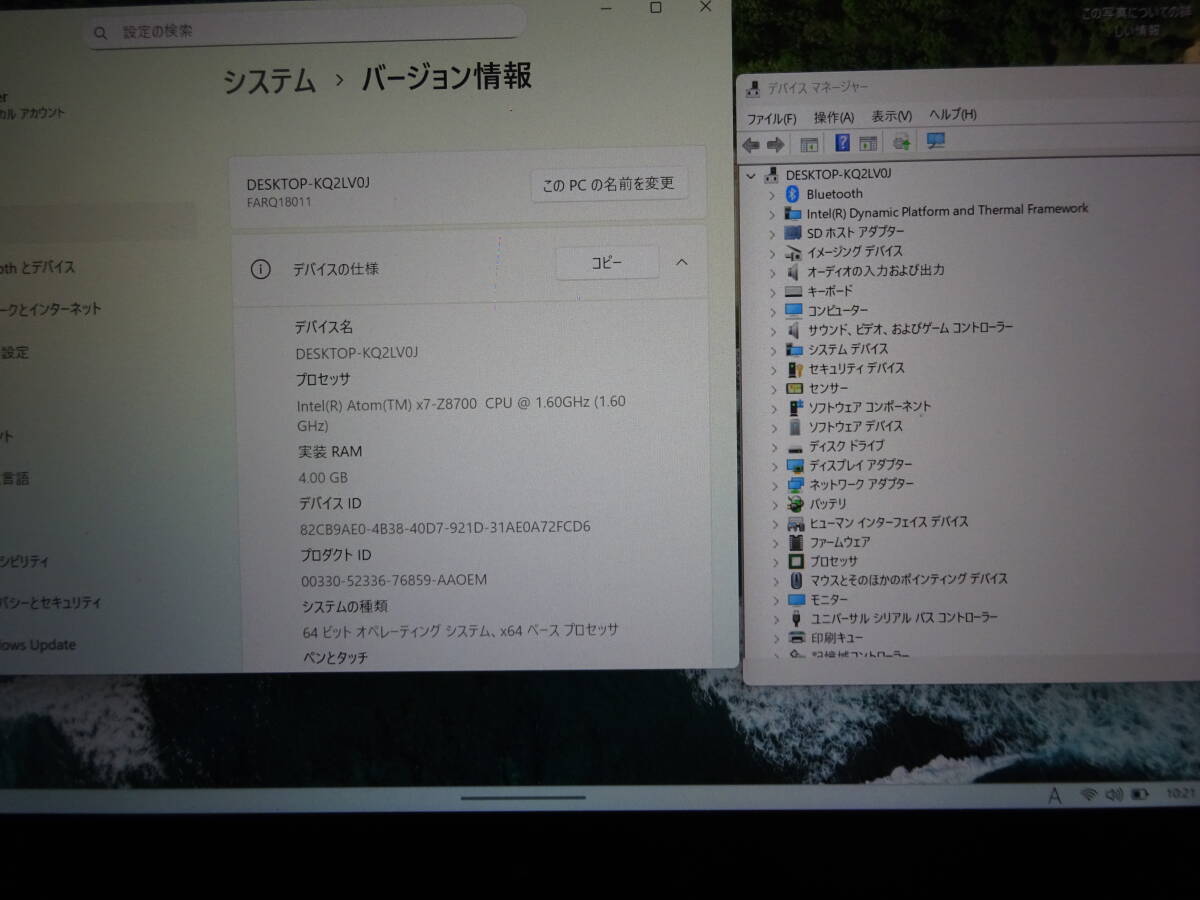Expand the コンピューター node
Screen dimensions: 1200x900
(x=772, y=311)
